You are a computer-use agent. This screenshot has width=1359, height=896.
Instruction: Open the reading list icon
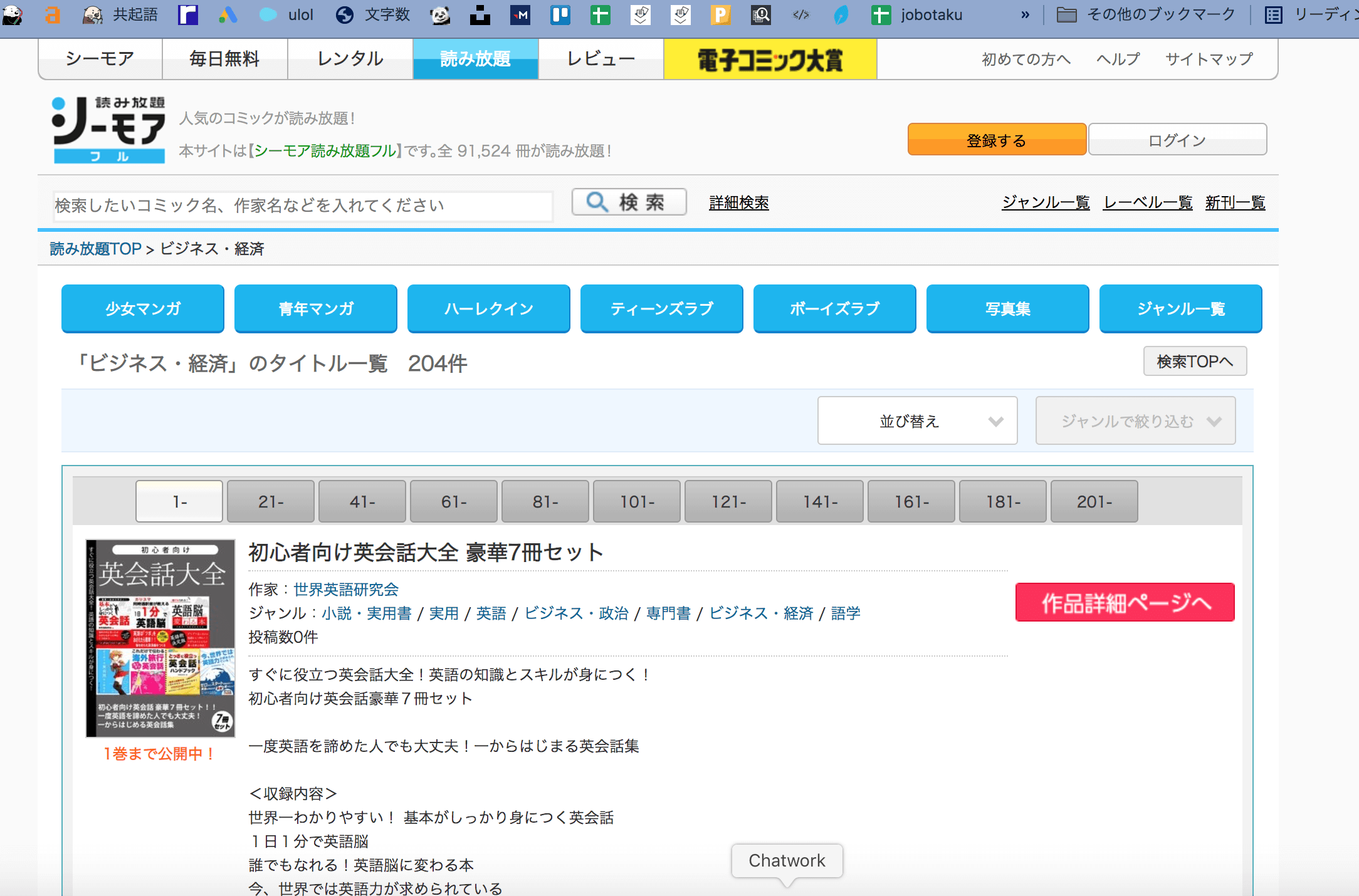point(1273,14)
